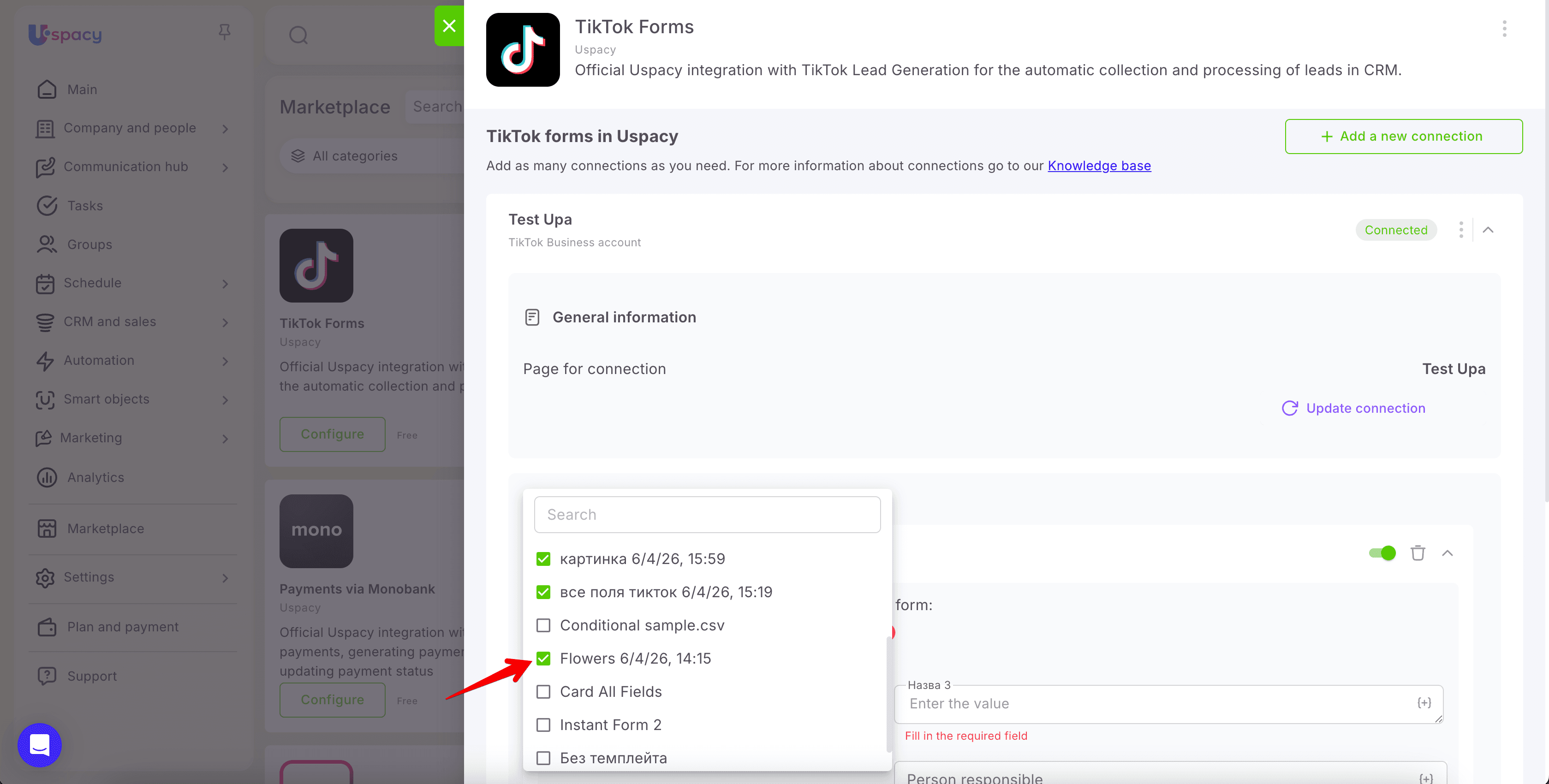Viewport: 1549px width, 784px height.
Task: Click the Person responsible variable icon
Action: click(1426, 778)
